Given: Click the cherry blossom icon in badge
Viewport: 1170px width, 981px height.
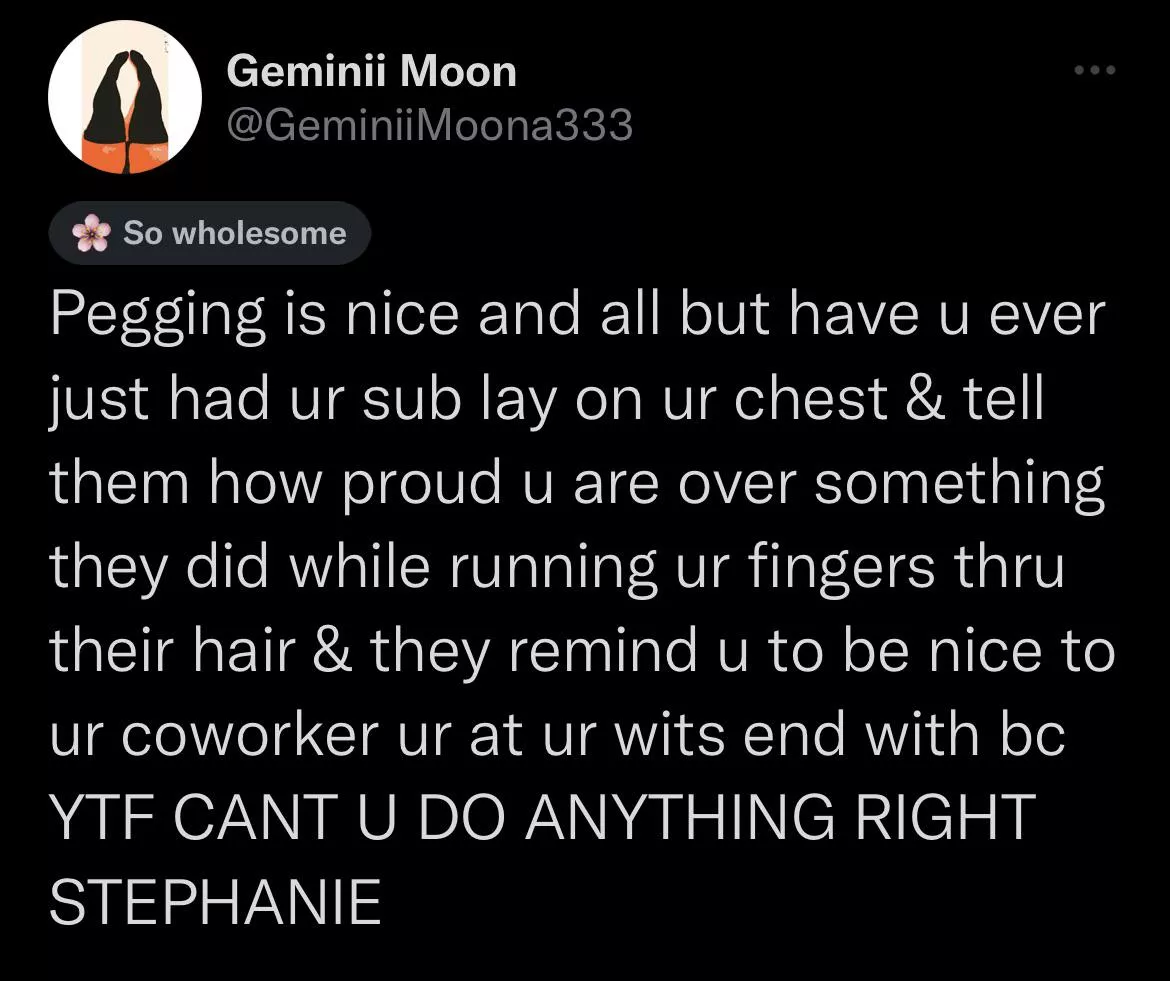Looking at the screenshot, I should pyautogui.click(x=92, y=233).
